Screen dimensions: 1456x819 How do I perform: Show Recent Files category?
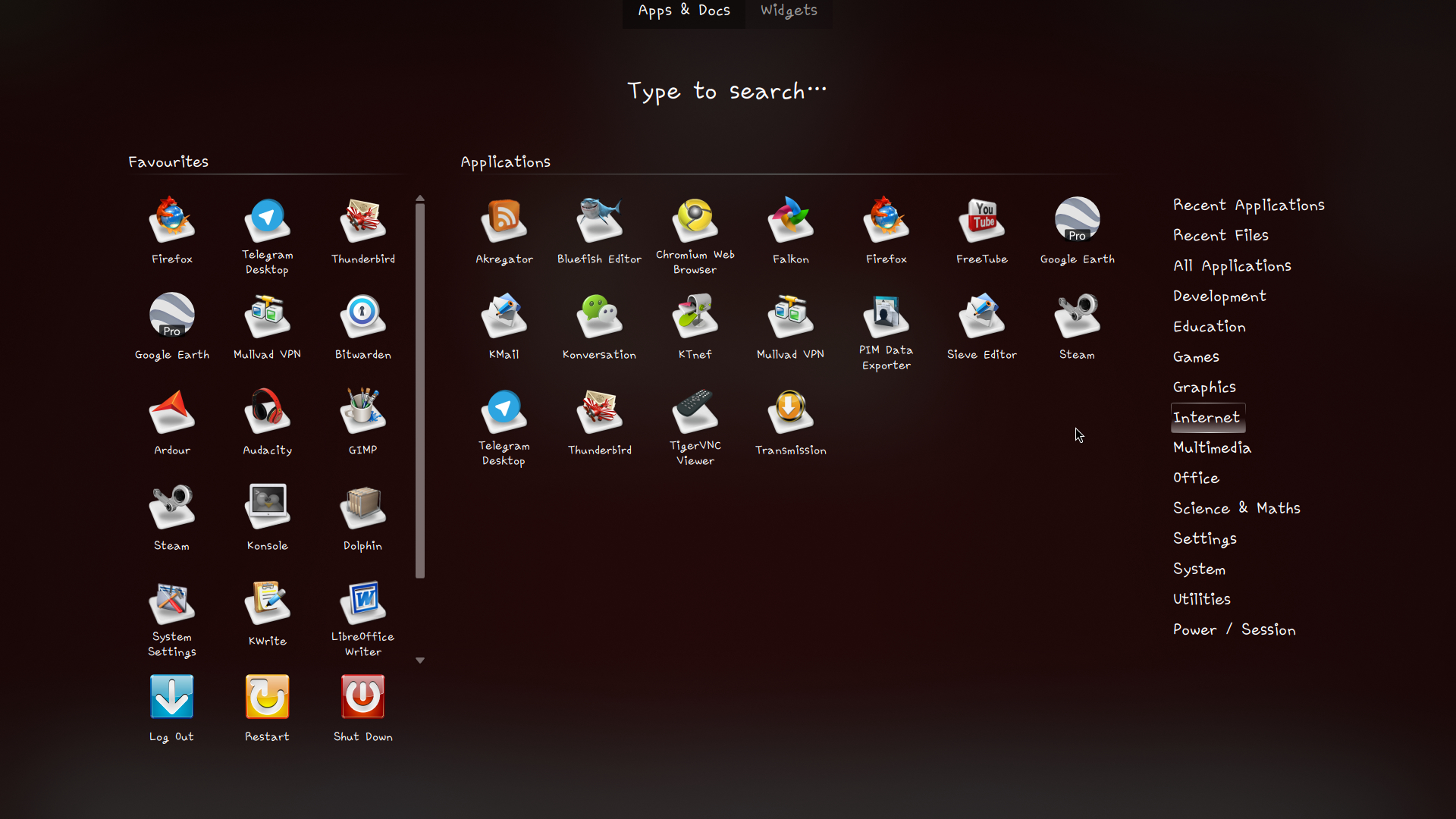[x=1221, y=236]
